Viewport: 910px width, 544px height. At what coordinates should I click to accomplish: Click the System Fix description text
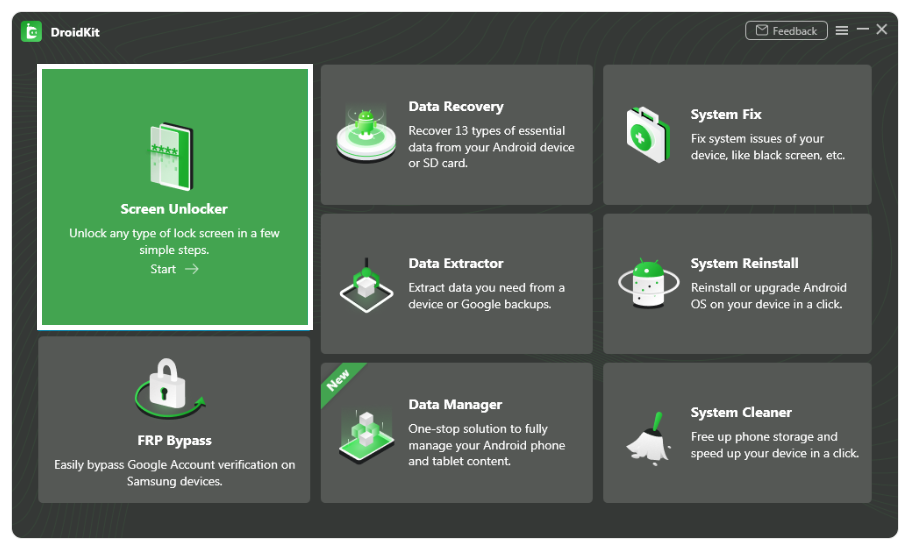coord(767,147)
